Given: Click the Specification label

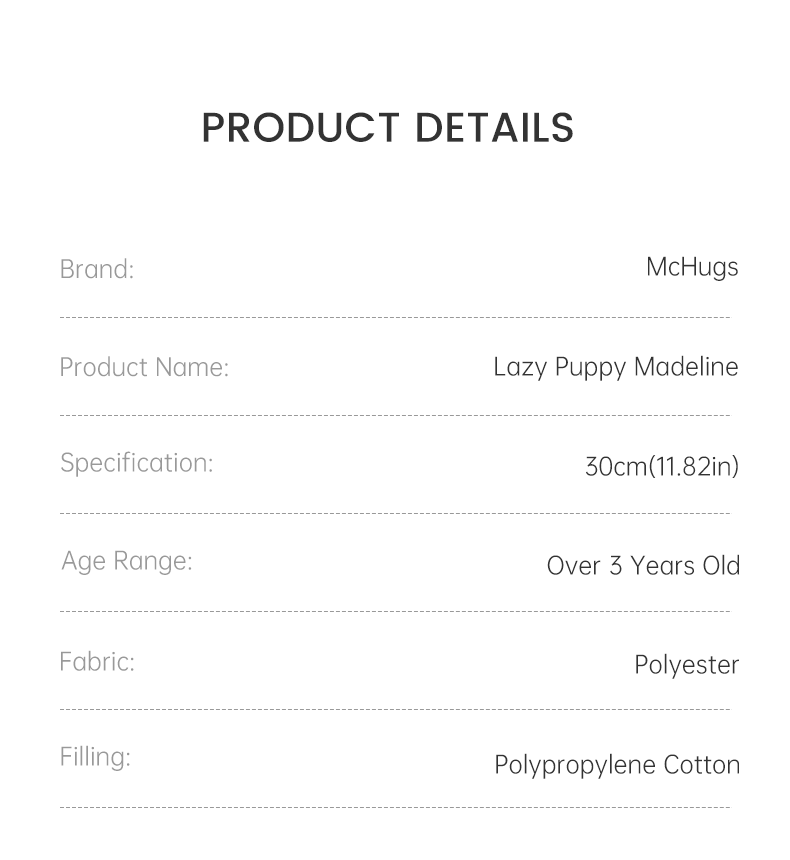Looking at the screenshot, I should [x=137, y=463].
